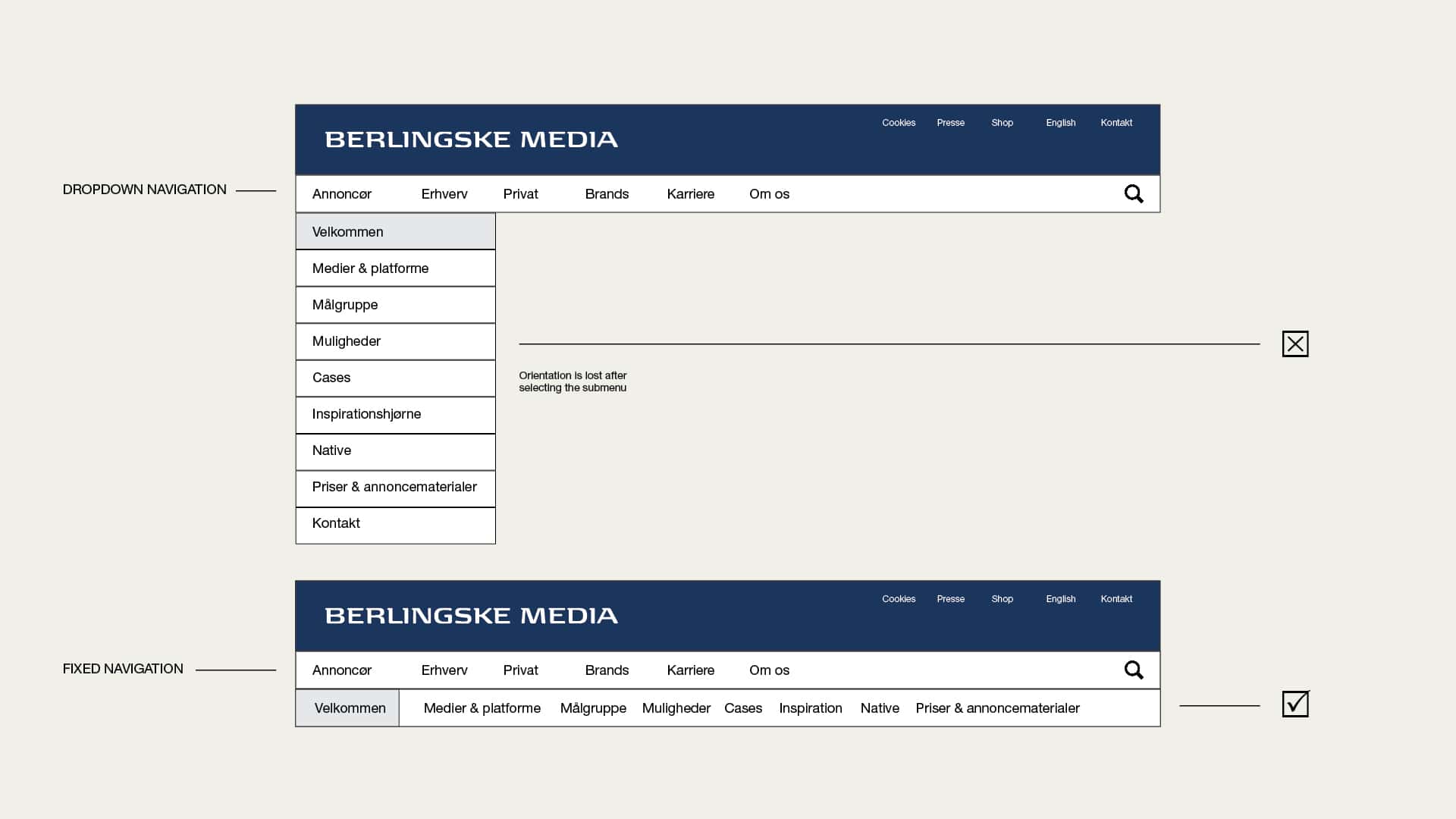The height and width of the screenshot is (819, 1456).
Task: Click the Cookies link in the upper header
Action: 899,123
